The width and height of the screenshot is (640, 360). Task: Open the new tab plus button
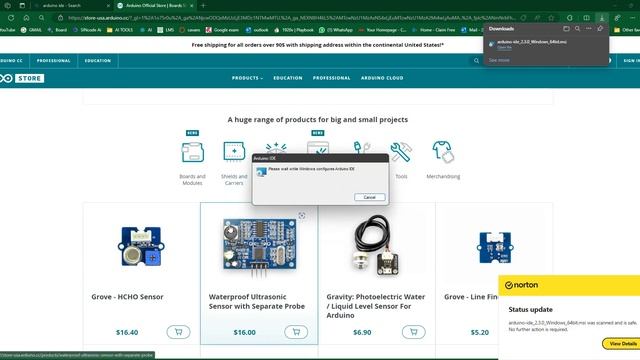click(x=203, y=6)
